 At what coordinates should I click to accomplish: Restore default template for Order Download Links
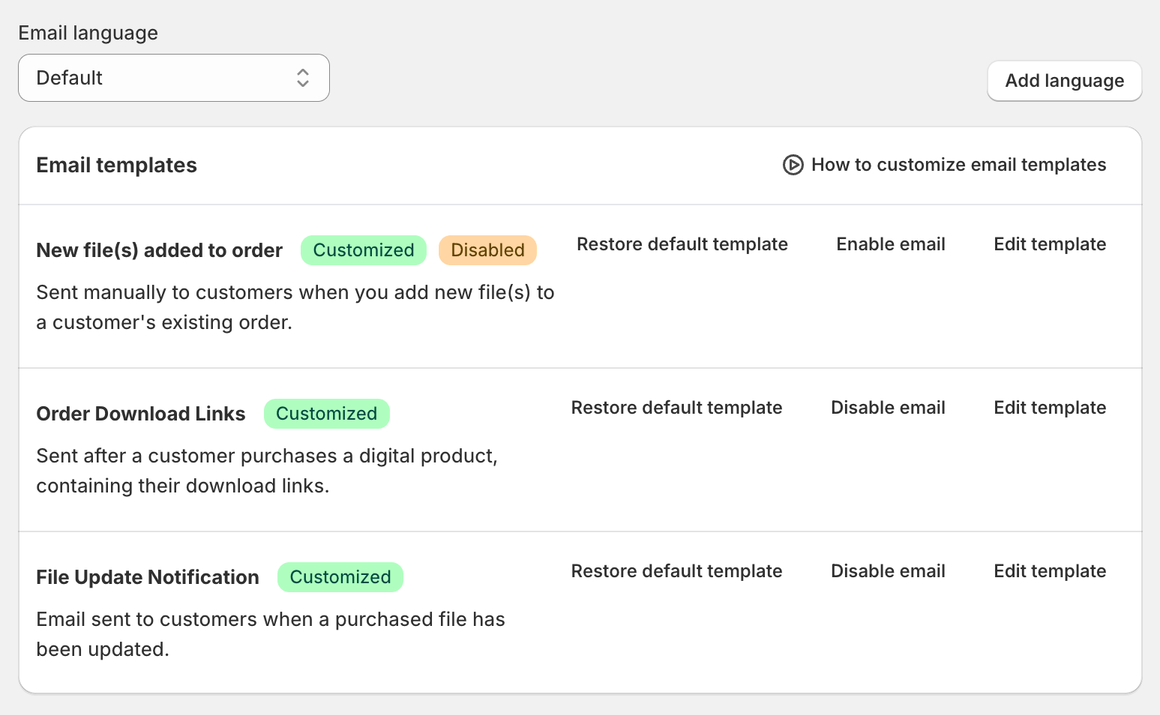click(676, 408)
